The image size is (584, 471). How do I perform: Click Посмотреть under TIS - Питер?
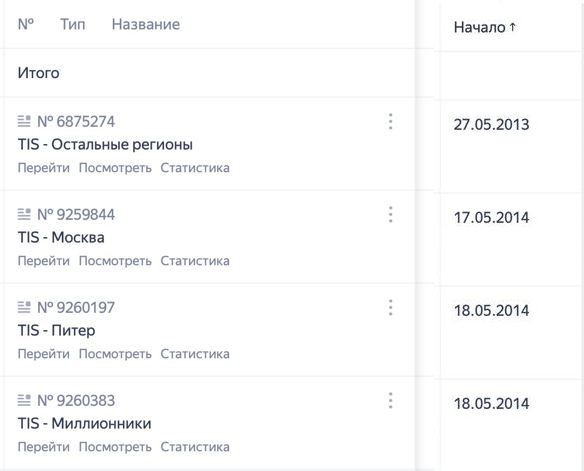point(115,354)
